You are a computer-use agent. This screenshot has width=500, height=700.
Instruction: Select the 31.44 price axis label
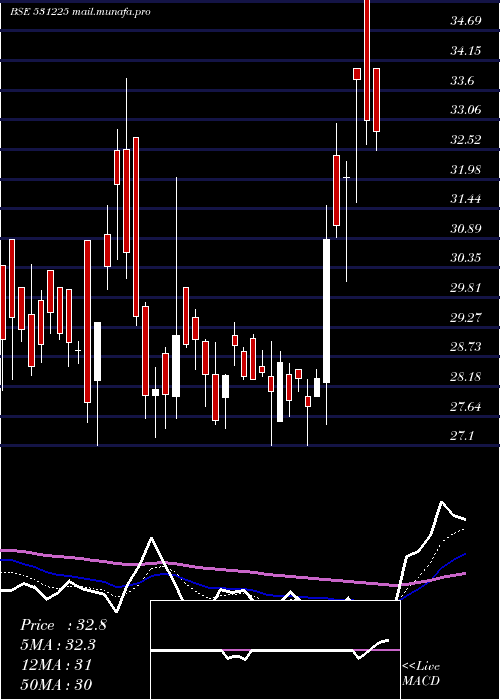pyautogui.click(x=466, y=199)
